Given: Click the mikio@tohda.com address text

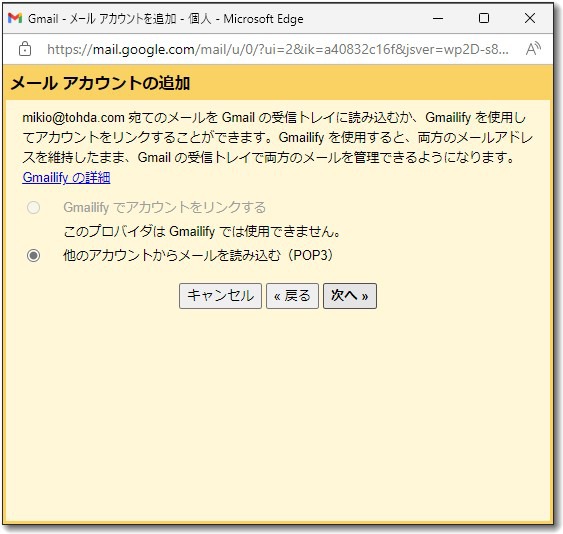Looking at the screenshot, I should coord(73,117).
